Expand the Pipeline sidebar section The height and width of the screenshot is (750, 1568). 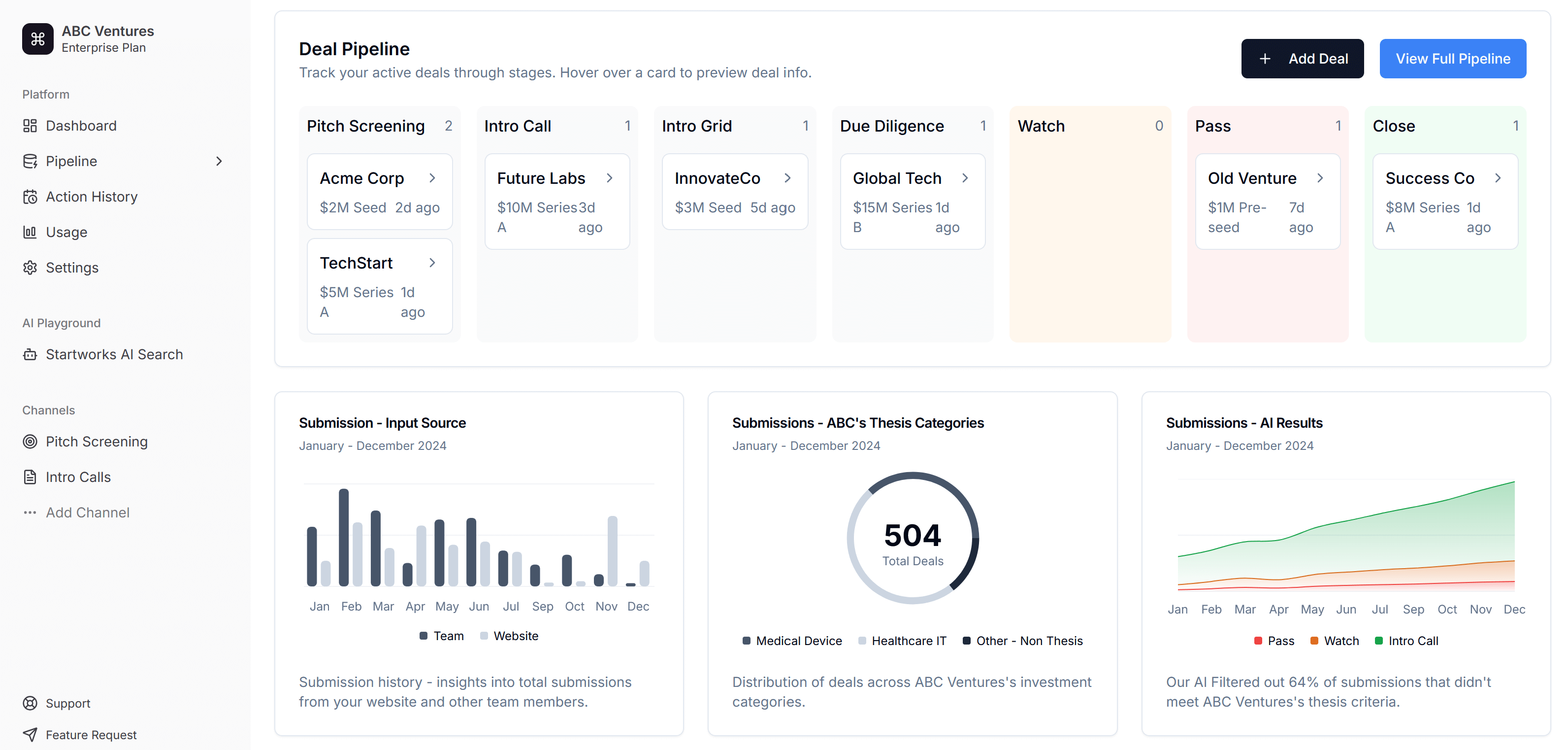pos(219,161)
